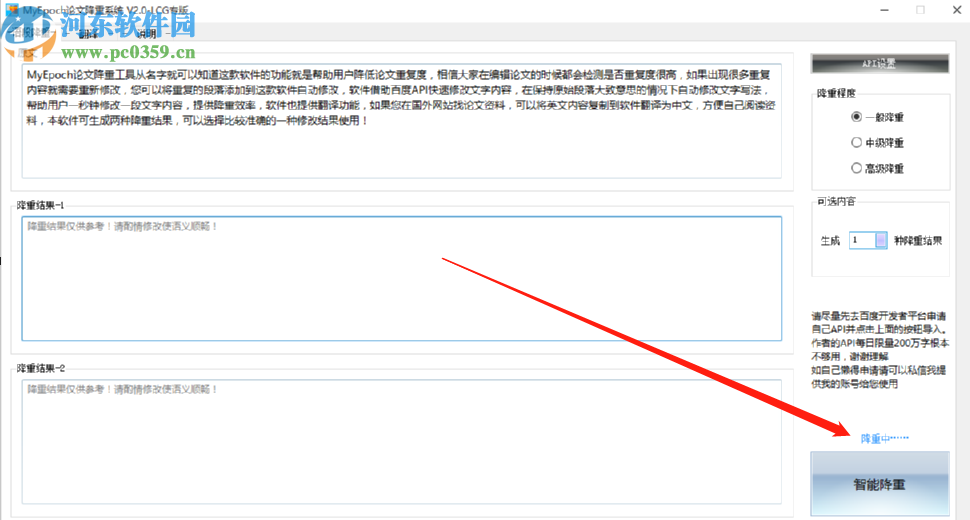Open the API设置 button
Image resolution: width=970 pixels, height=520 pixels.
pyautogui.click(x=879, y=63)
